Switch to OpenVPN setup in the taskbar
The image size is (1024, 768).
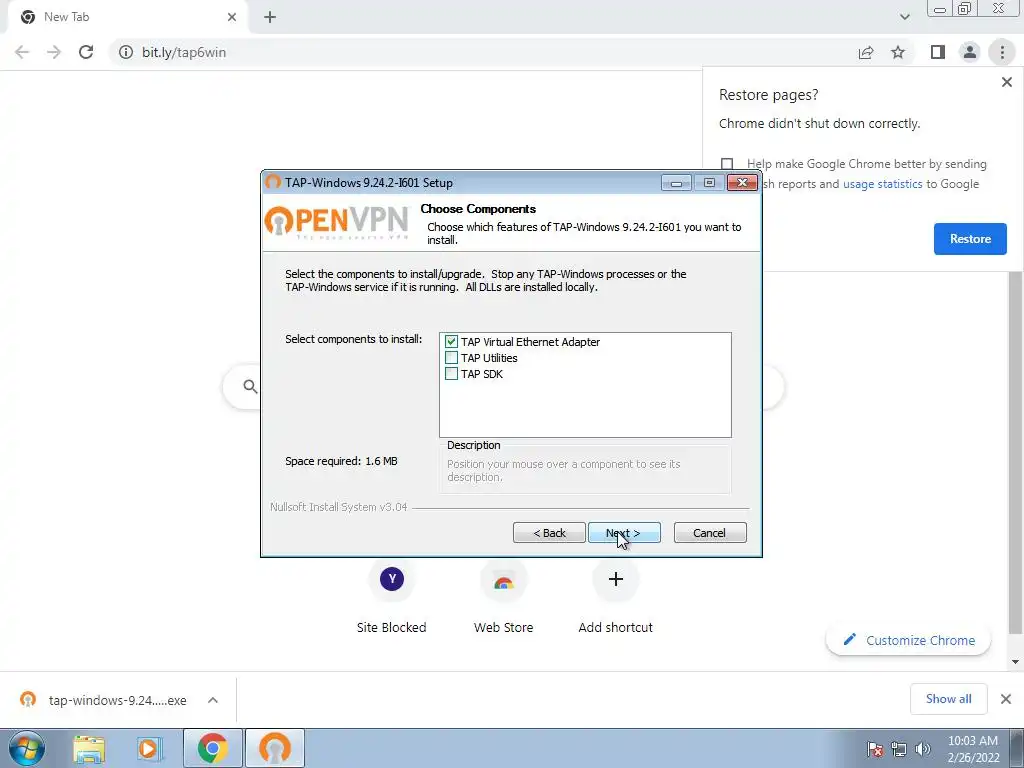[x=275, y=748]
